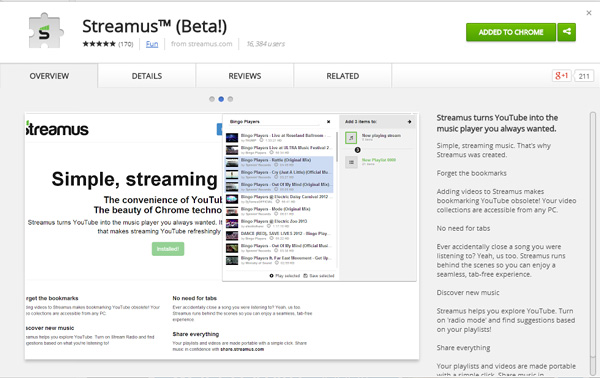Click the from streamus.com text
The height and width of the screenshot is (378, 600).
pyautogui.click(x=201, y=44)
